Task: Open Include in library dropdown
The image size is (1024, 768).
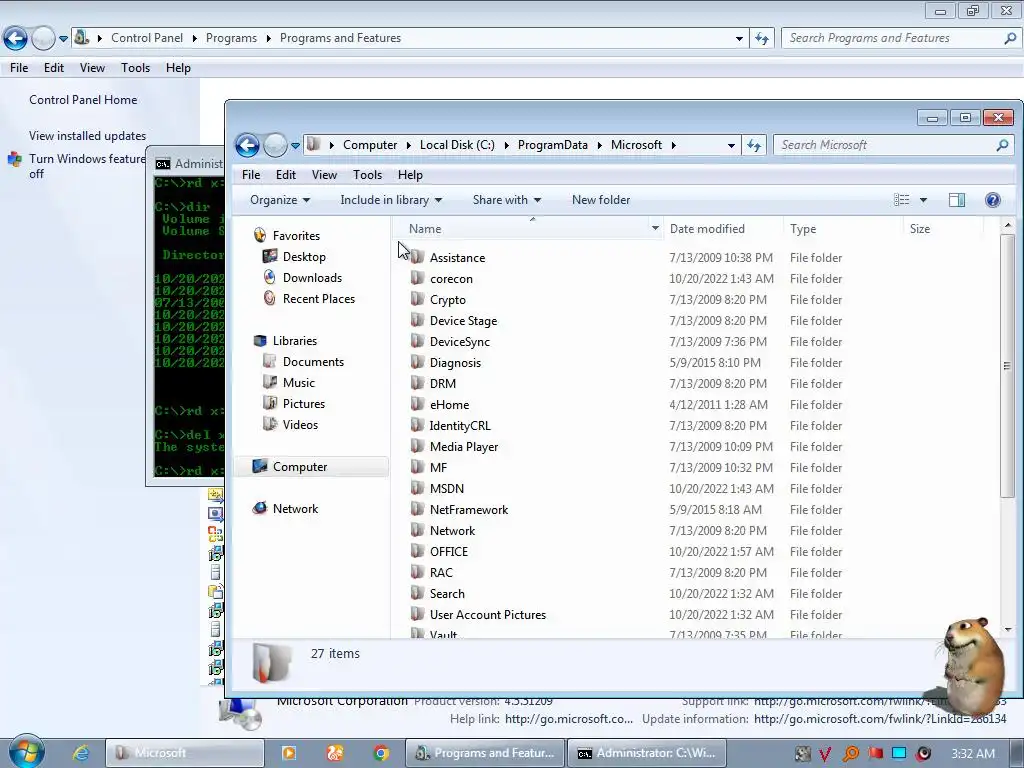Action: coord(391,200)
